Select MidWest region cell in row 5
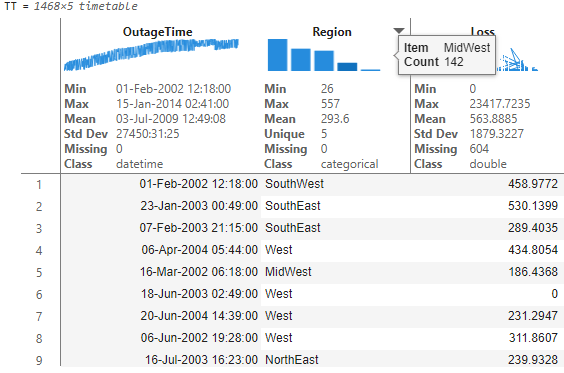 [x=288, y=272]
